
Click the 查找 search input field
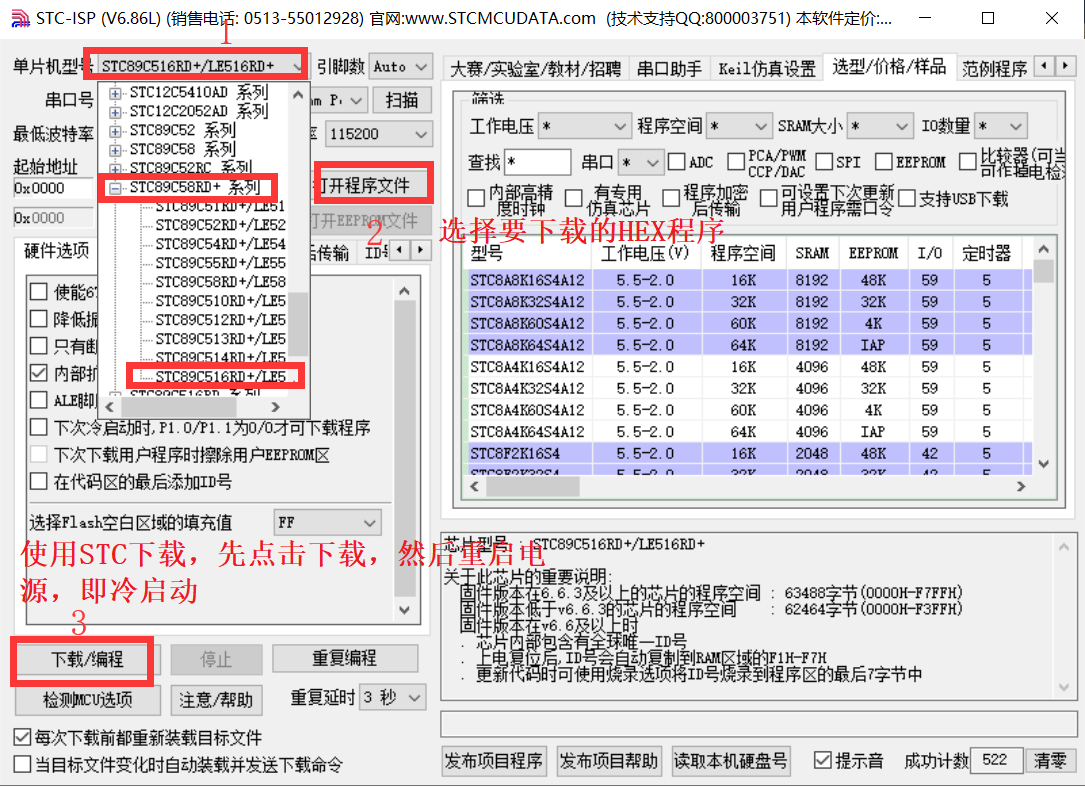pyautogui.click(x=537, y=162)
